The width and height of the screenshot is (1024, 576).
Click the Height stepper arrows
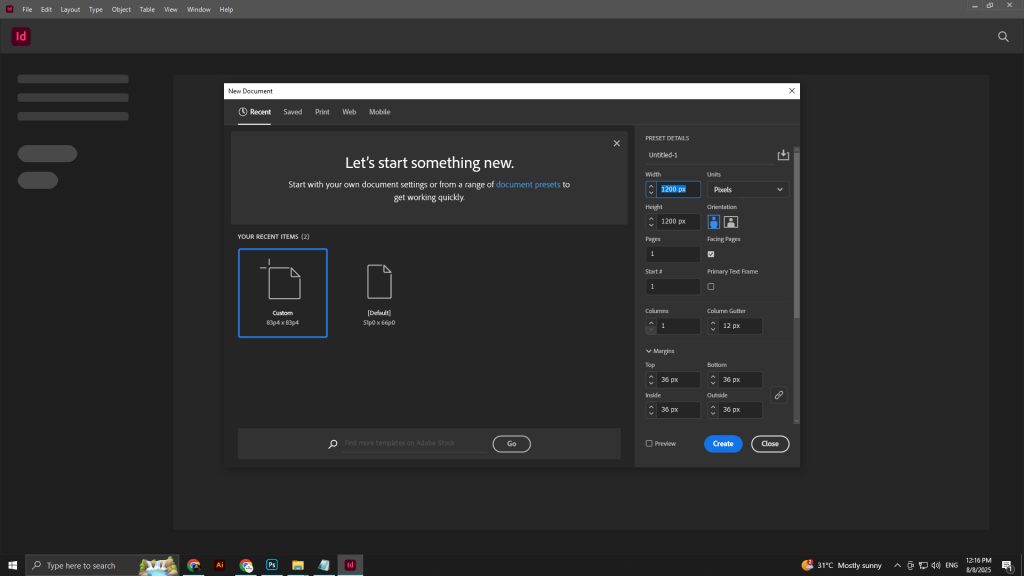click(651, 221)
